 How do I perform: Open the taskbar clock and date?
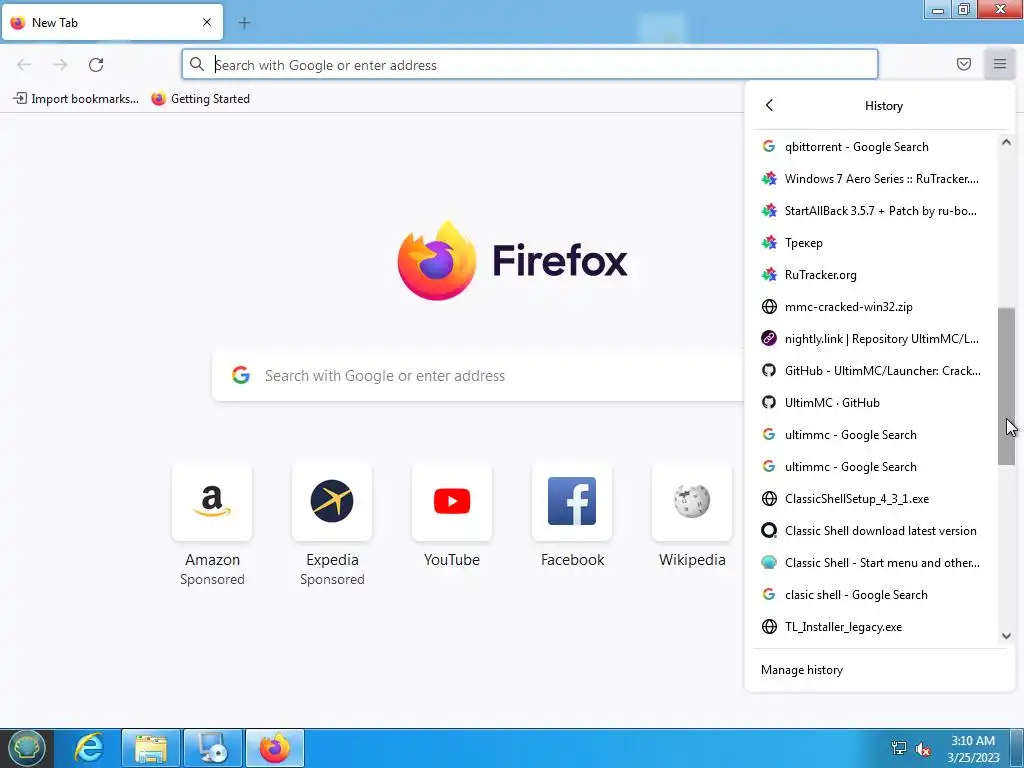[973, 748]
